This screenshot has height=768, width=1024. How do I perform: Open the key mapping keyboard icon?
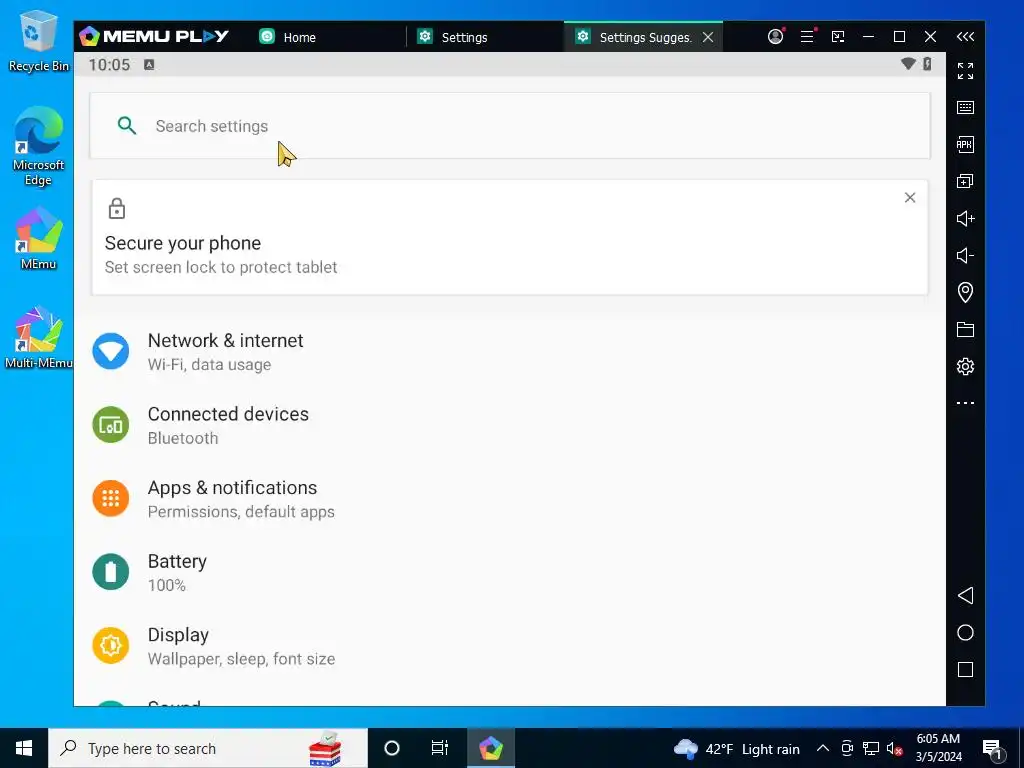point(965,108)
